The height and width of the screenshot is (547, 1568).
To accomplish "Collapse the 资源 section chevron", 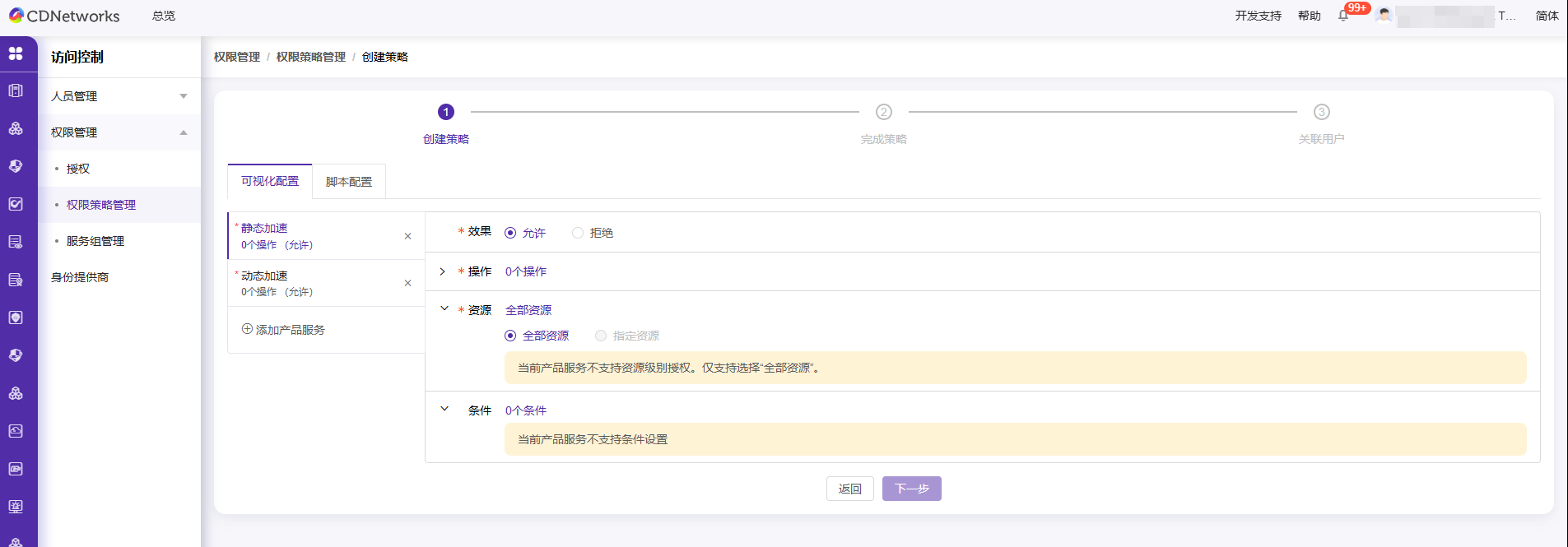I will pyautogui.click(x=444, y=309).
